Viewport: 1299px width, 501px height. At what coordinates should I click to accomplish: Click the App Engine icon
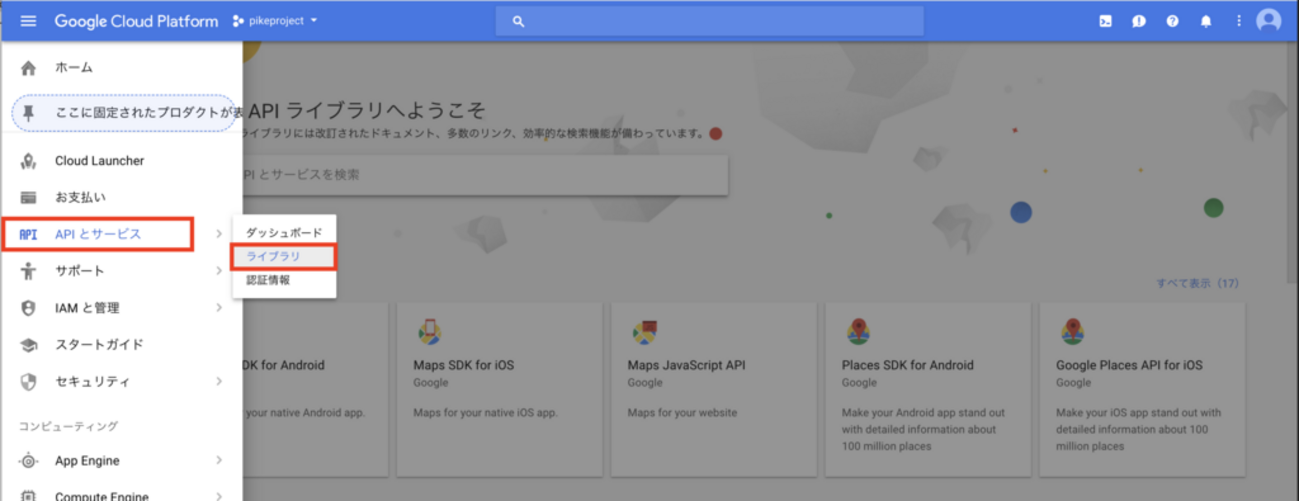coord(28,461)
